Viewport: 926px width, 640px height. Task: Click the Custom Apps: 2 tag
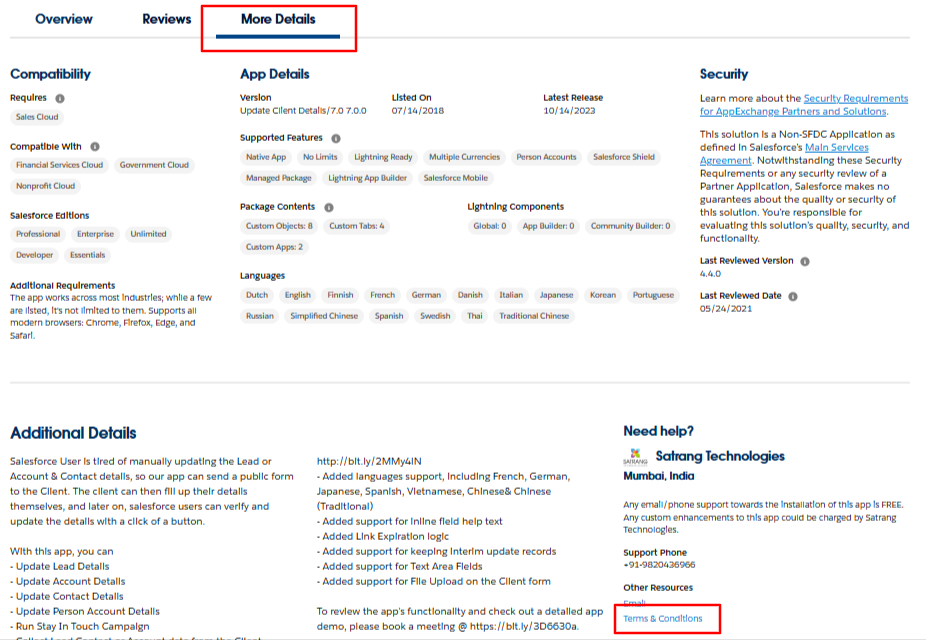click(274, 247)
